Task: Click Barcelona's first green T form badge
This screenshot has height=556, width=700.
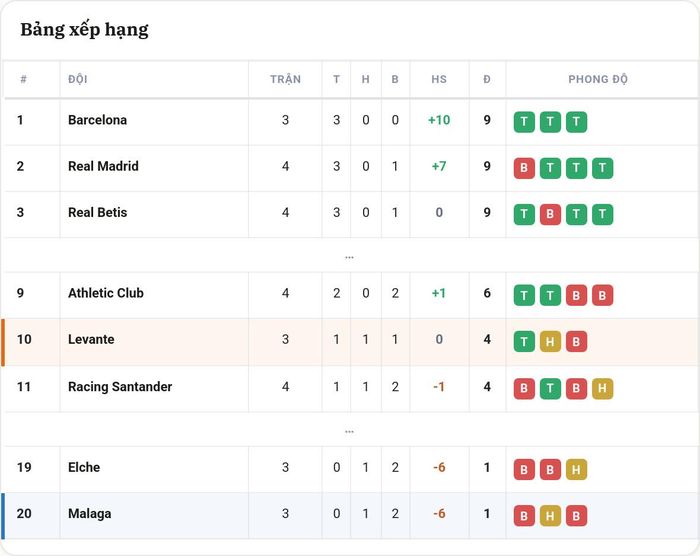Action: 524,122
